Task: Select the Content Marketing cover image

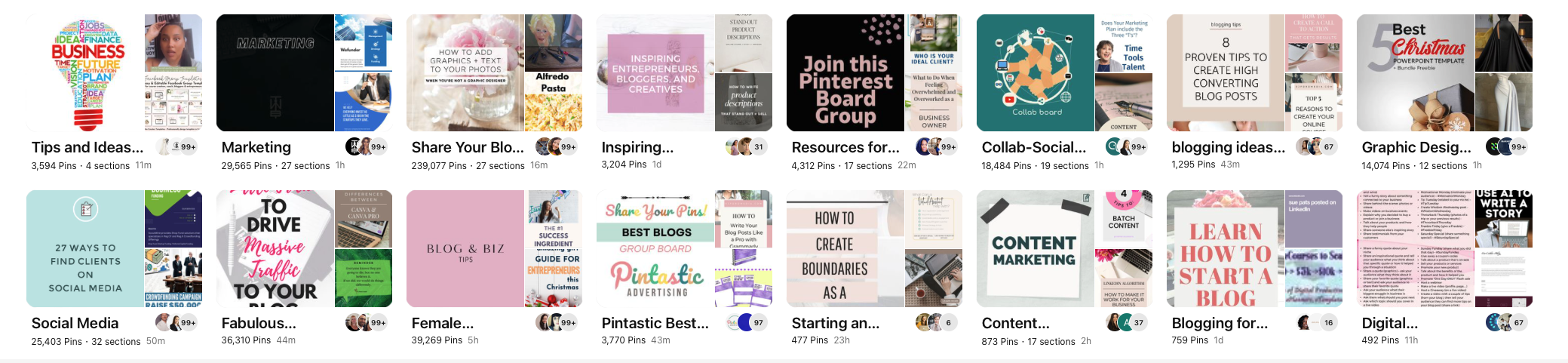Action: point(1036,248)
